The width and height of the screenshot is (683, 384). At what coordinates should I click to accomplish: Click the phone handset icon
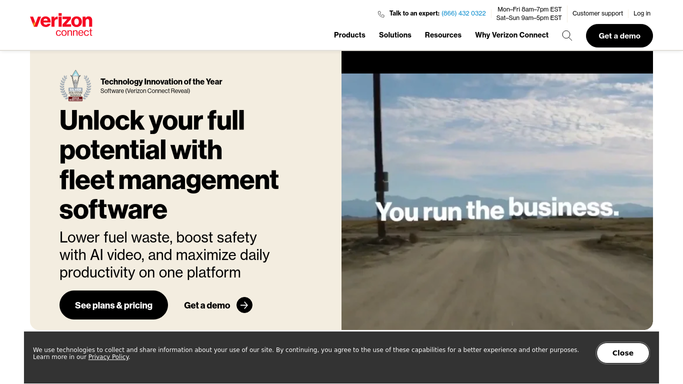click(x=381, y=14)
